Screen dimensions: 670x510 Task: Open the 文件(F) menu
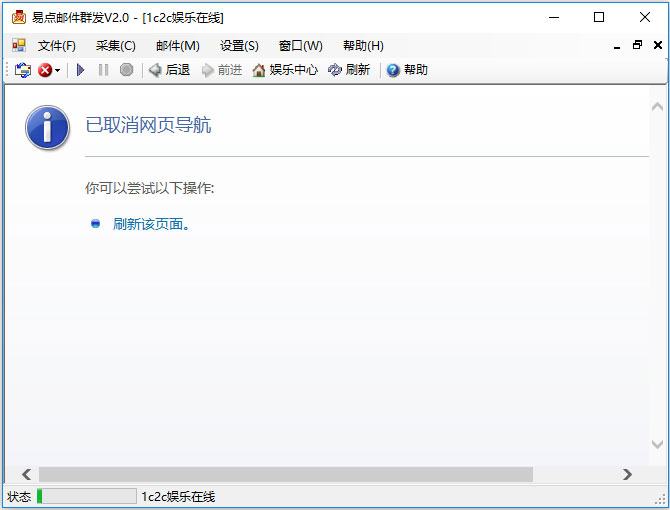pyautogui.click(x=56, y=46)
